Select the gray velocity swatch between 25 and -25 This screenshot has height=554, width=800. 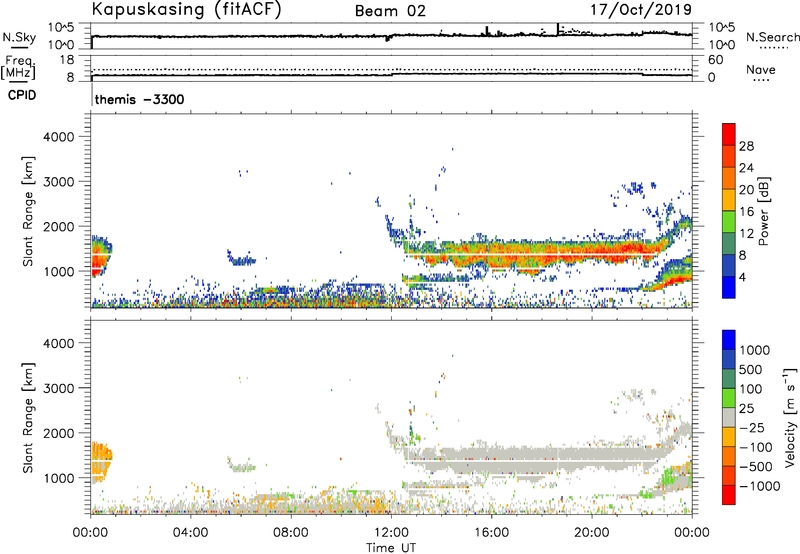pyautogui.click(x=729, y=417)
